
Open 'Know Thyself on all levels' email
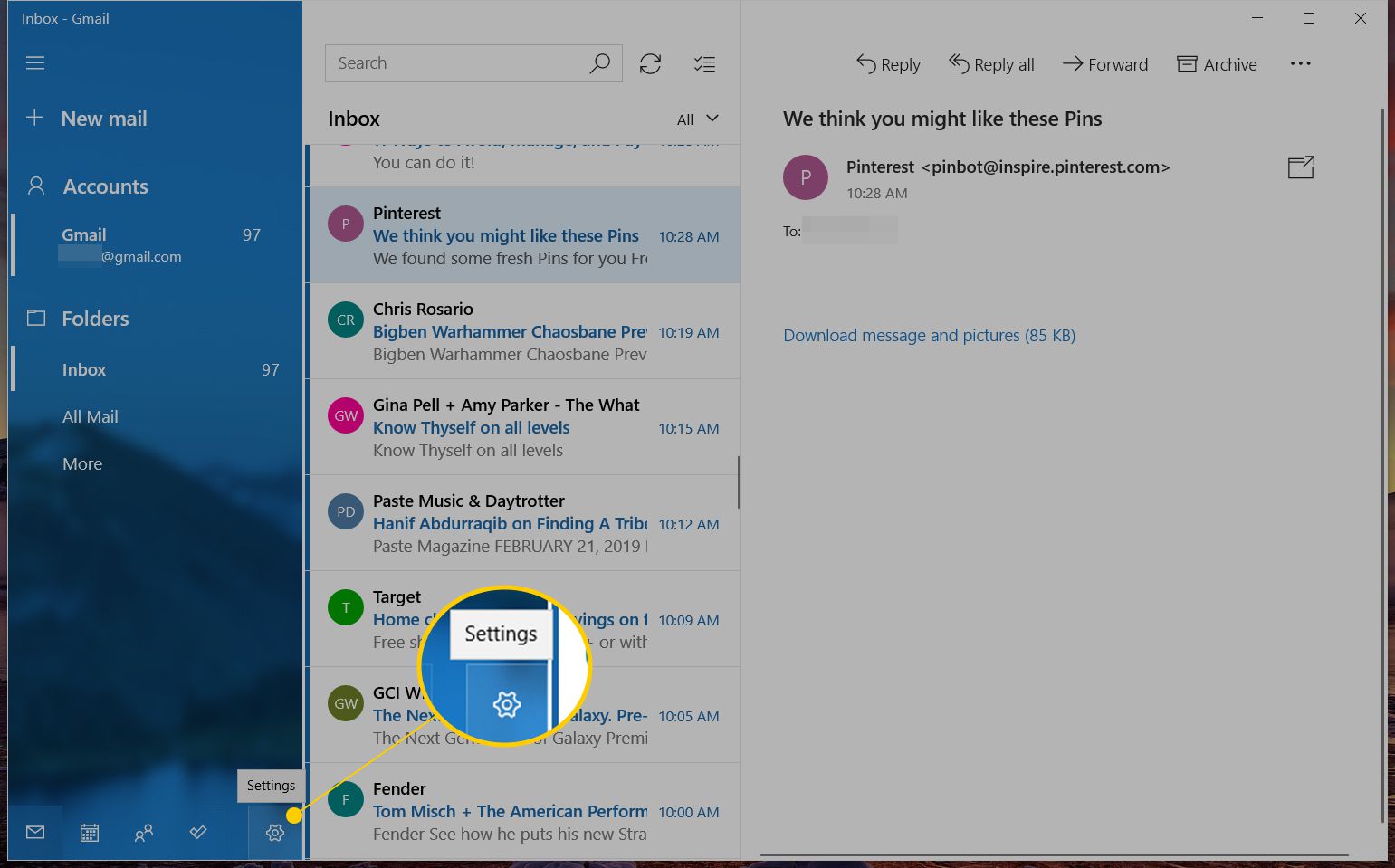tap(525, 427)
